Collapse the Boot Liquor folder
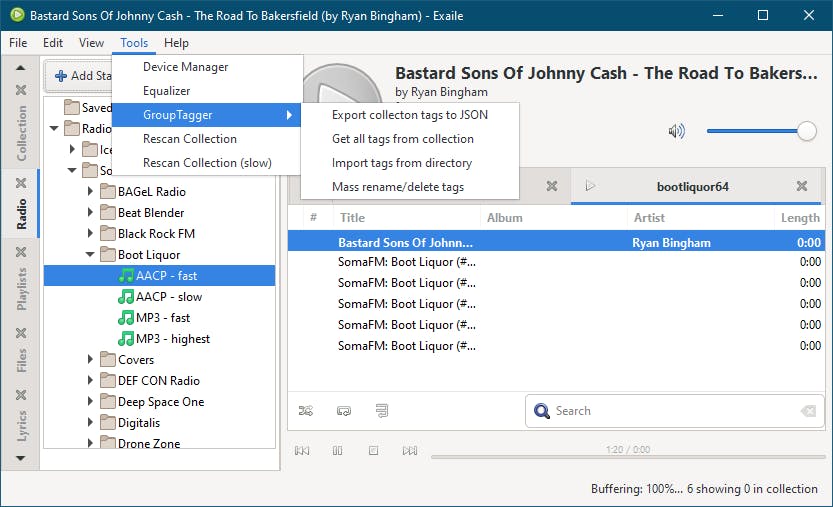Screen dimensions: 833x507 92,255
